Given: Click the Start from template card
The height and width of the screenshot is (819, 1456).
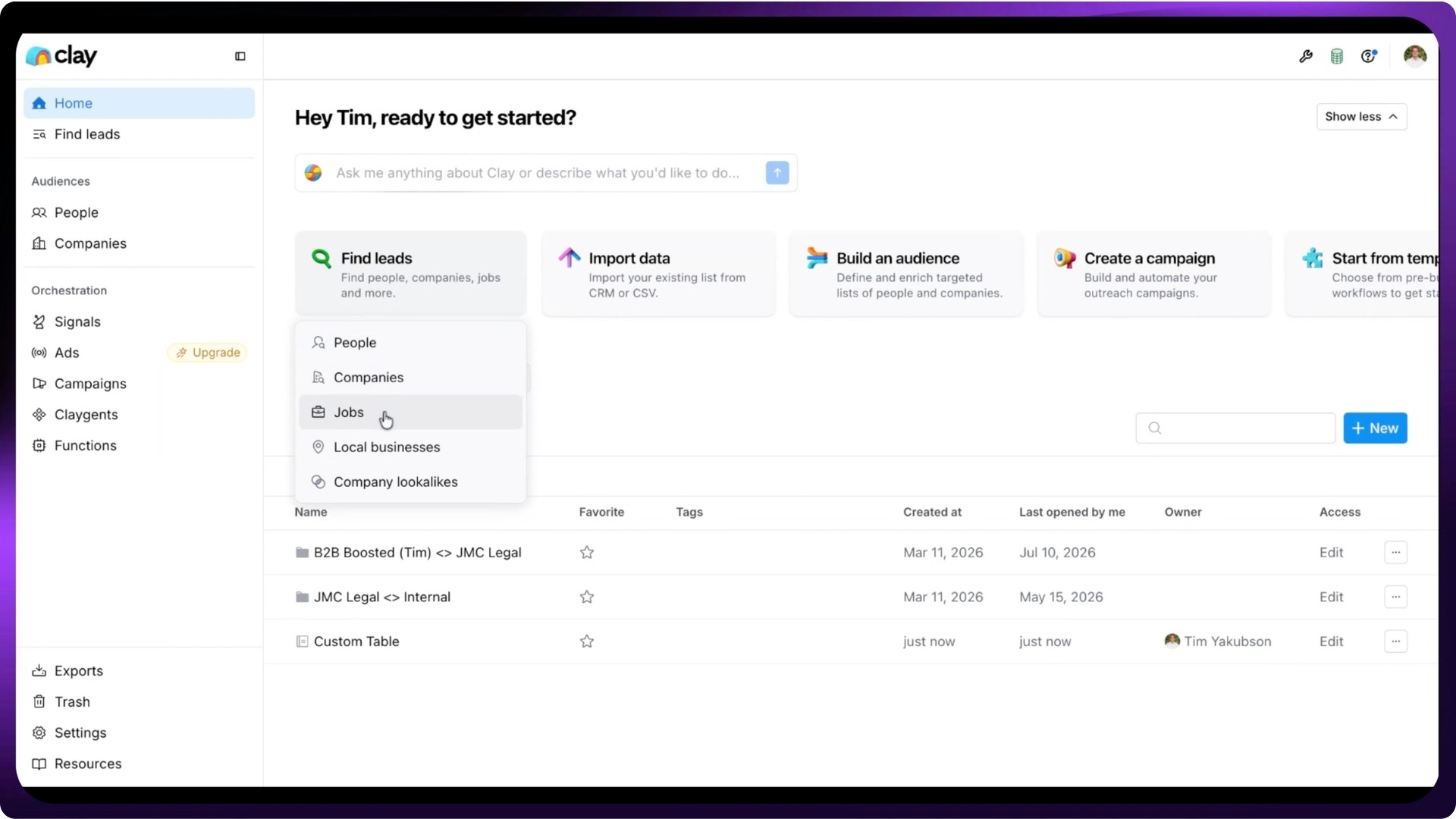Looking at the screenshot, I should (1362, 274).
